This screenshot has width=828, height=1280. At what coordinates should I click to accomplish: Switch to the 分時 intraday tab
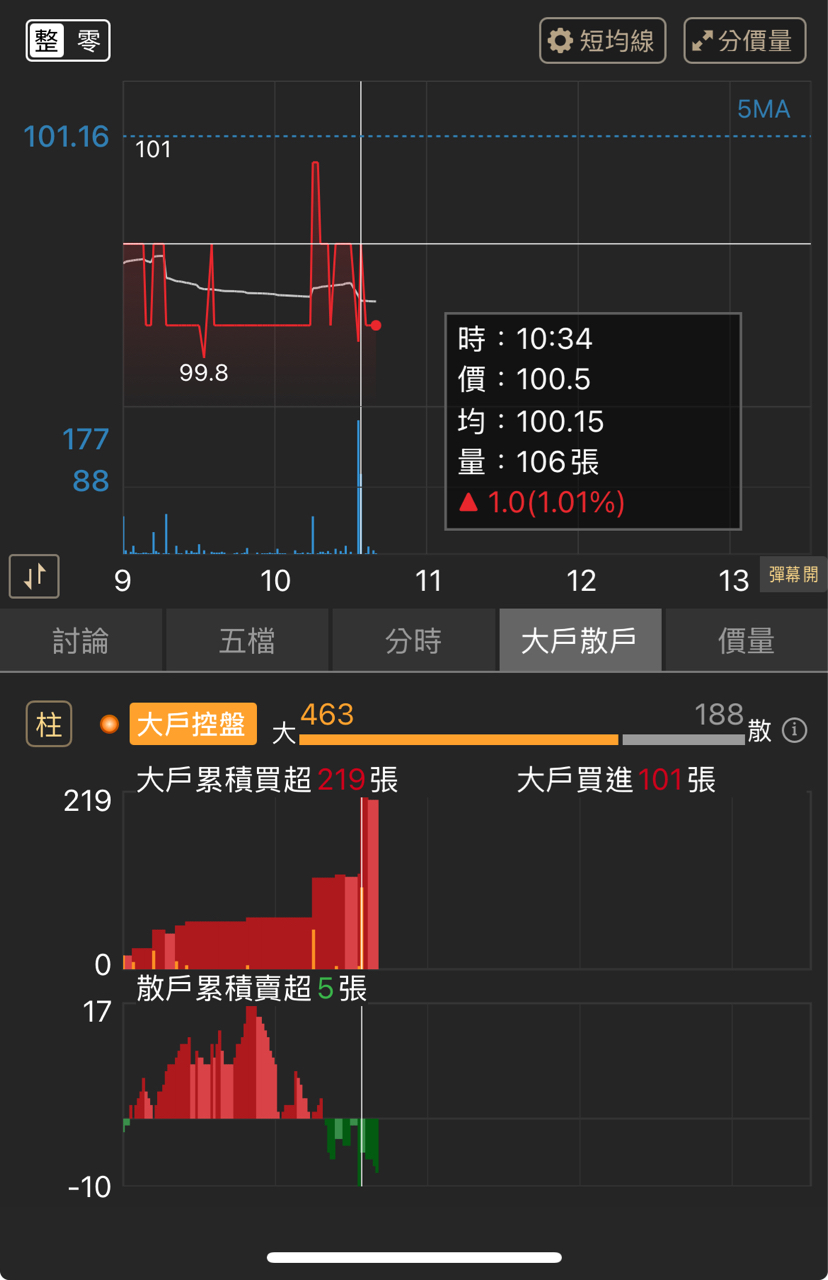[x=413, y=640]
